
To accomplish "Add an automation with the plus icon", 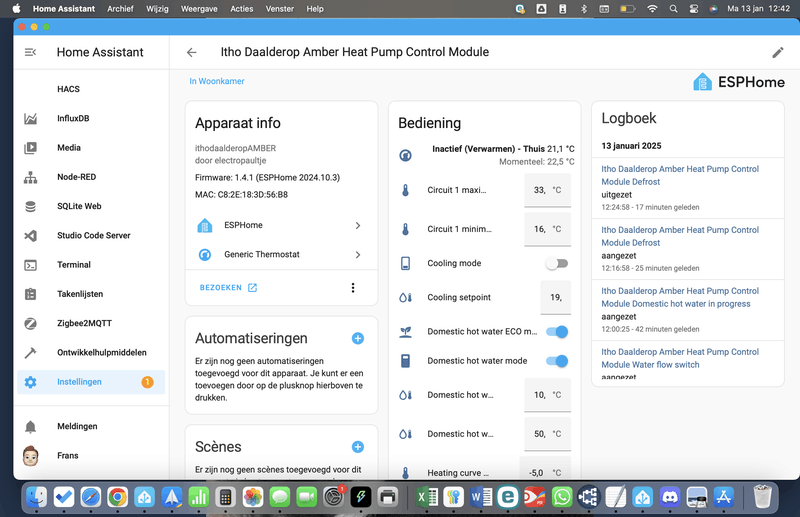I will click(x=358, y=338).
